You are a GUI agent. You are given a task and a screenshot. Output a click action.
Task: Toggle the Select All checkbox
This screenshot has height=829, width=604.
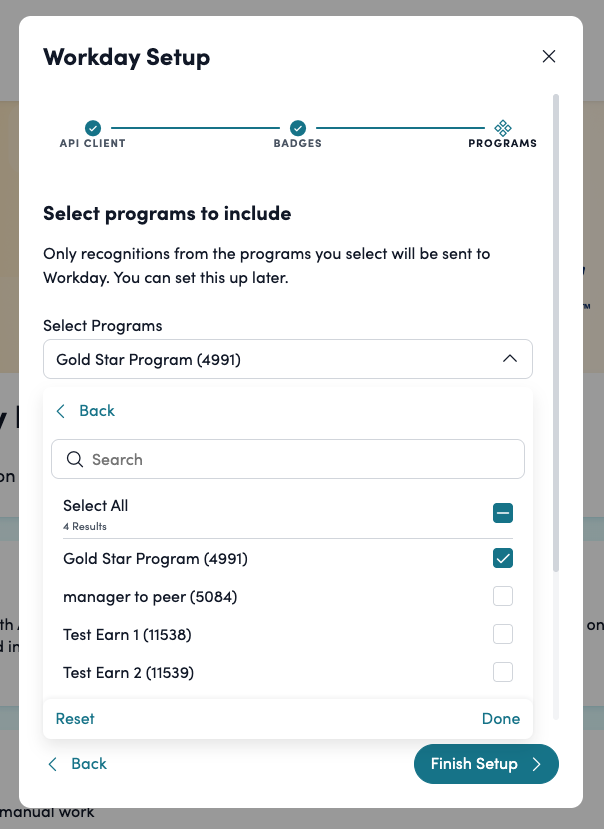point(503,514)
